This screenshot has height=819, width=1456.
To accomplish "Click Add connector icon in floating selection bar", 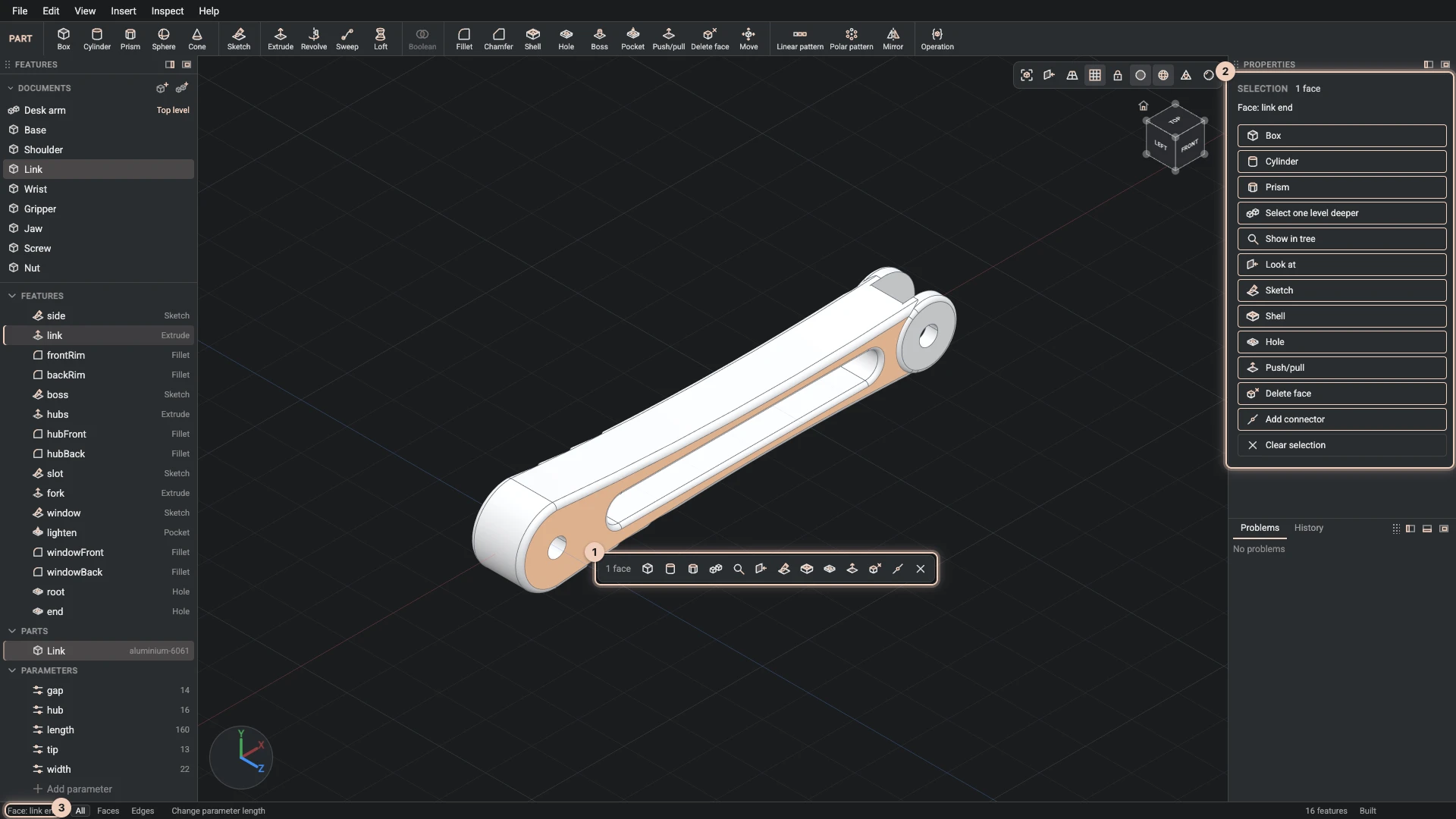I will 898,569.
